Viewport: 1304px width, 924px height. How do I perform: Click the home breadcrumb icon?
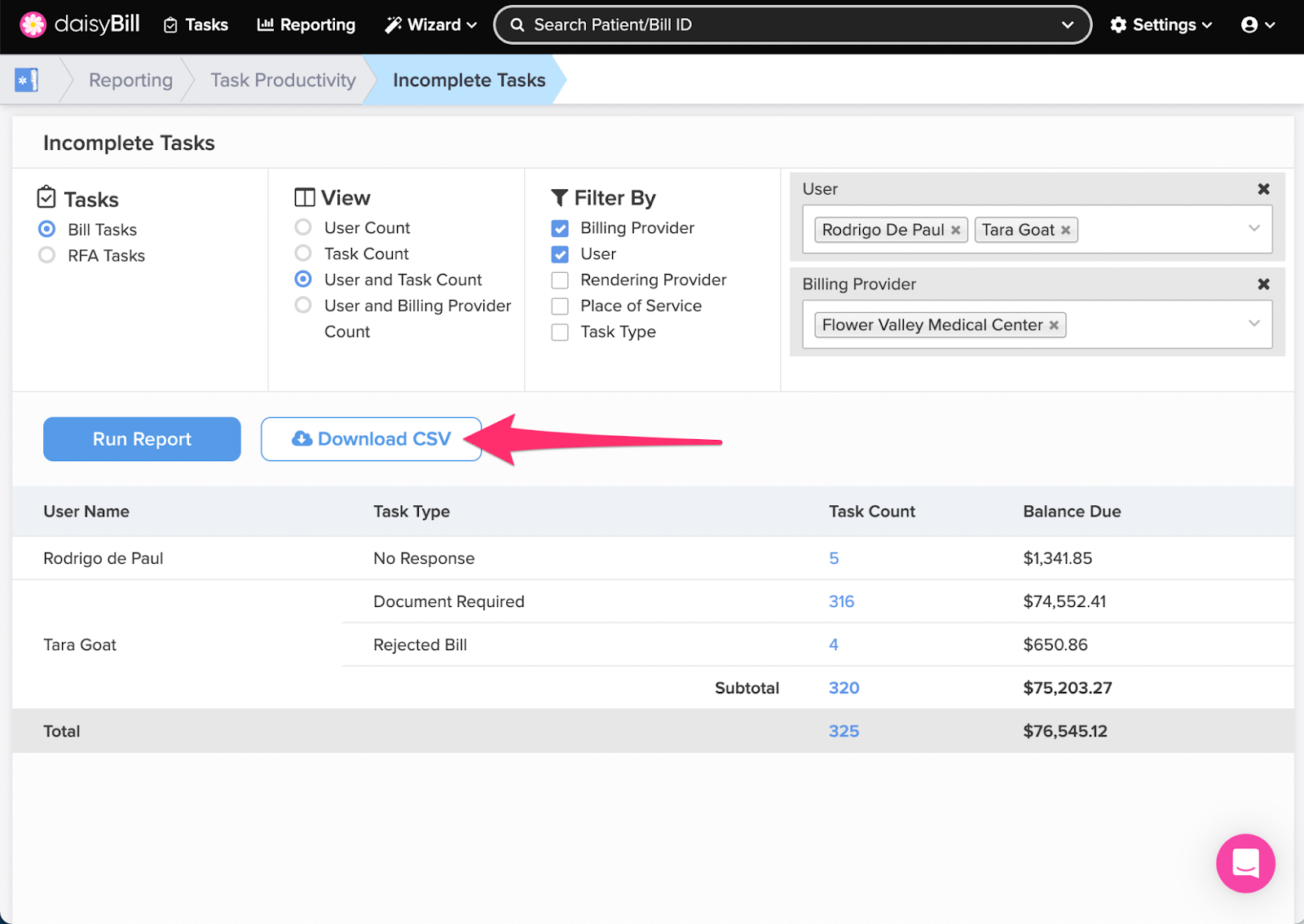point(26,80)
